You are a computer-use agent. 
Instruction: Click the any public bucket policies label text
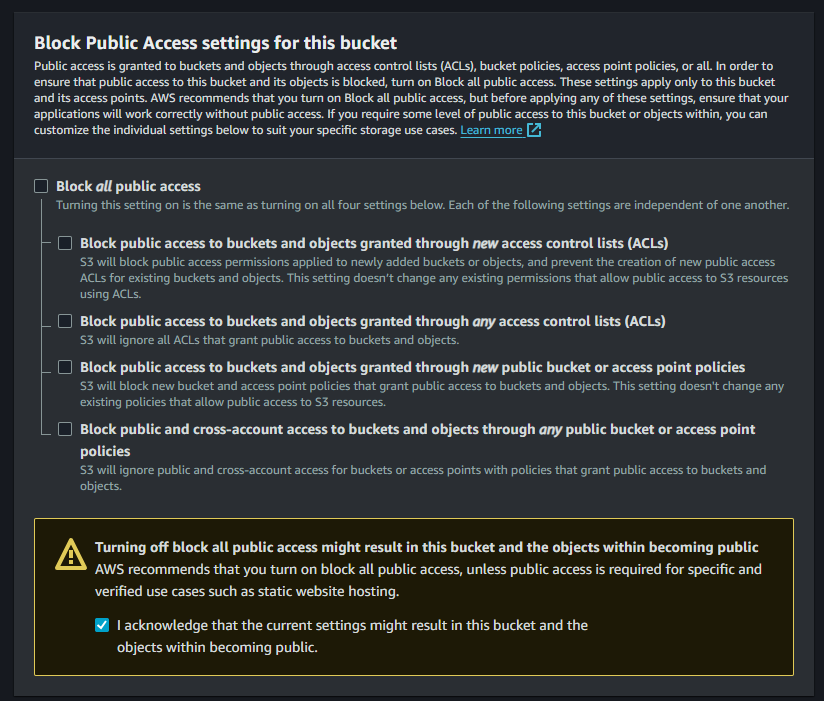[417, 429]
